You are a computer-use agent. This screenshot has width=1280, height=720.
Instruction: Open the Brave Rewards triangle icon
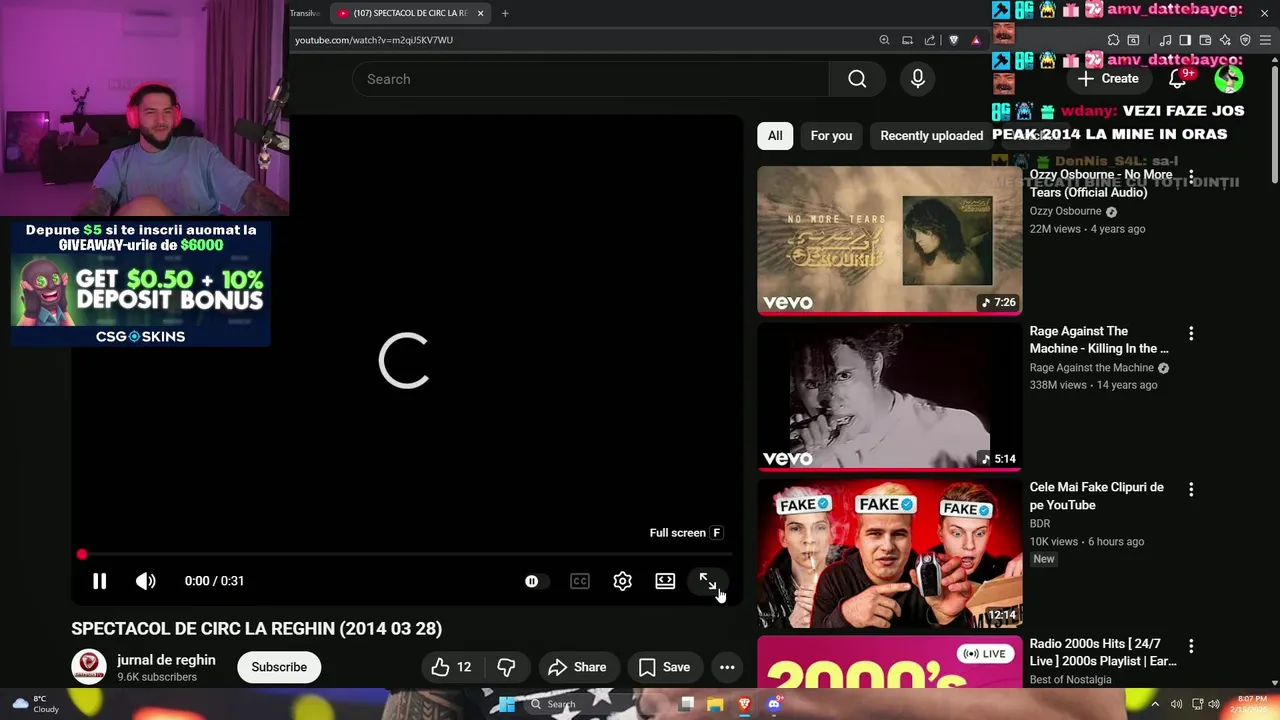976,40
